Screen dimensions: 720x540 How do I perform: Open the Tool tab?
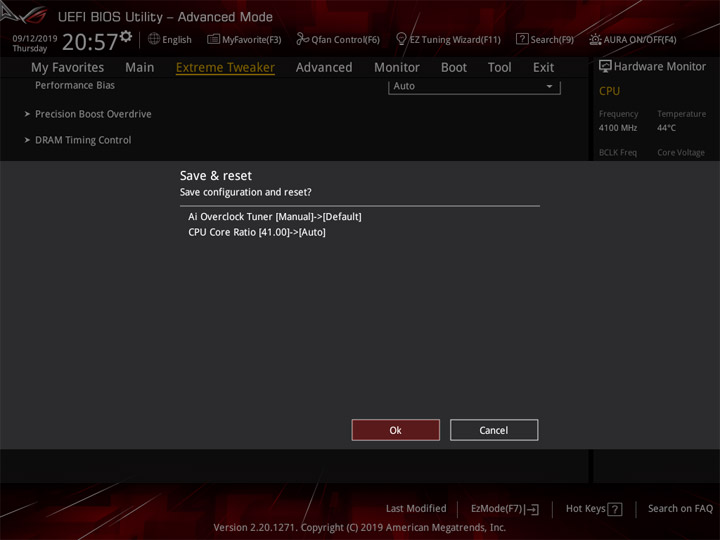500,68
